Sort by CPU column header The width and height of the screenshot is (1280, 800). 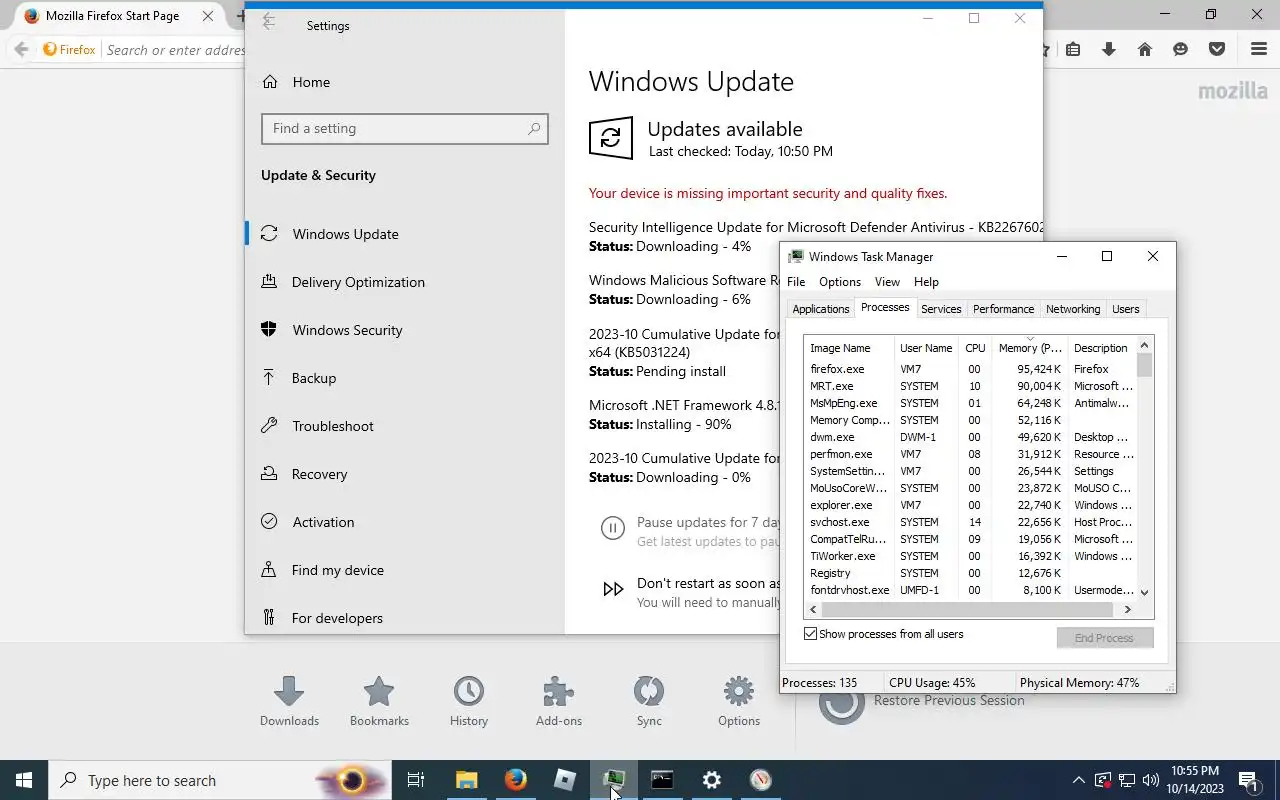point(975,348)
